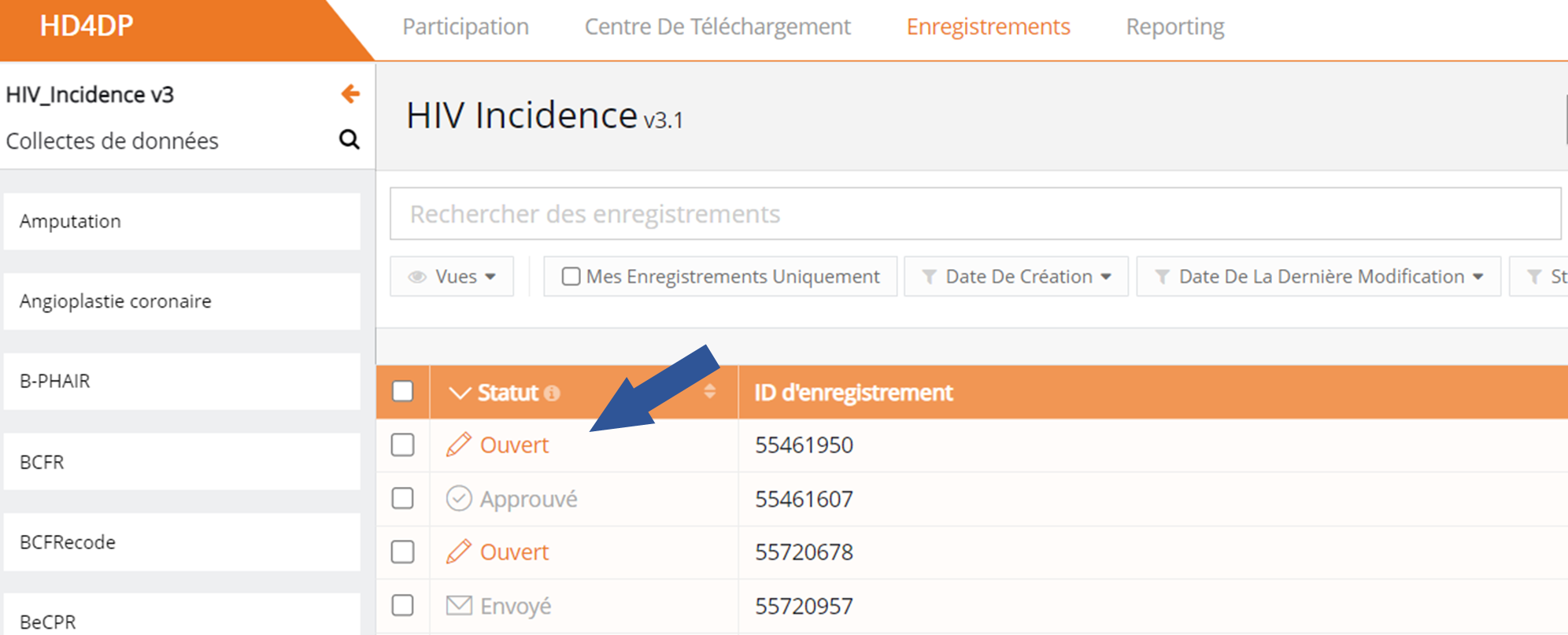Viewport: 1568px width, 635px height.
Task: Open the Ouvert record 55461950 link
Action: tap(514, 445)
